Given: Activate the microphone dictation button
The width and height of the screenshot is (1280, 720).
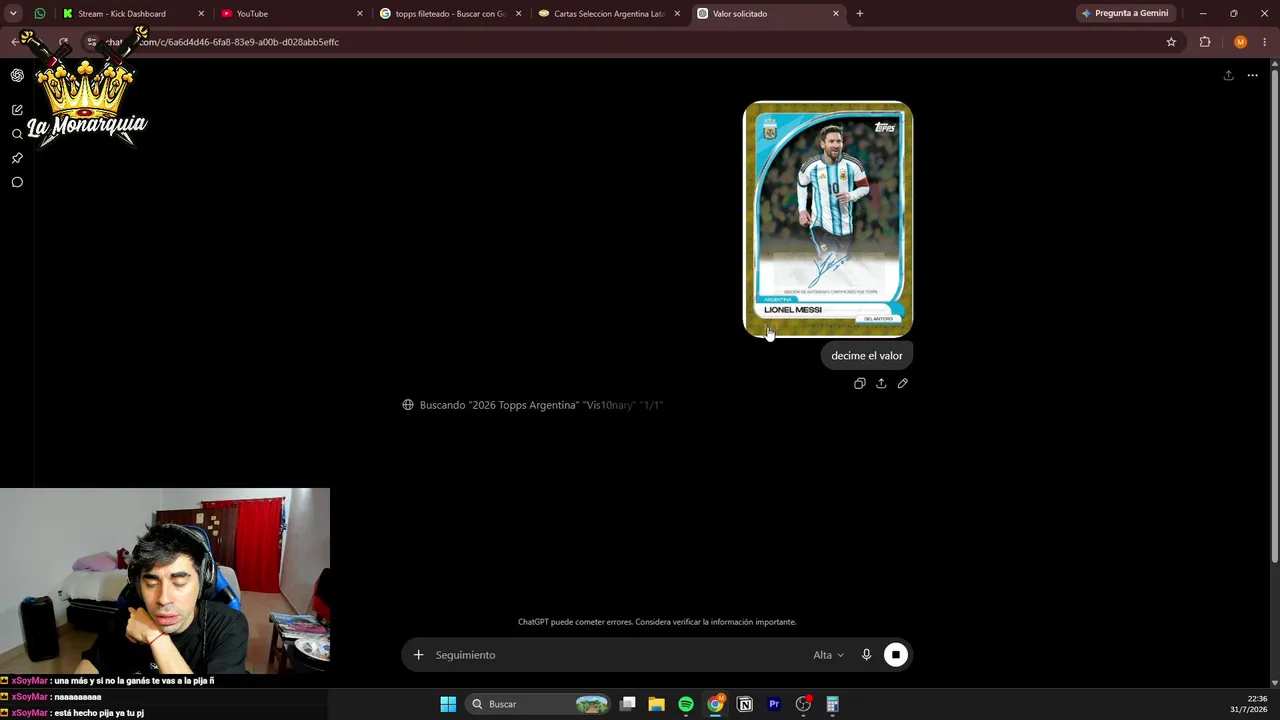Looking at the screenshot, I should tap(866, 655).
